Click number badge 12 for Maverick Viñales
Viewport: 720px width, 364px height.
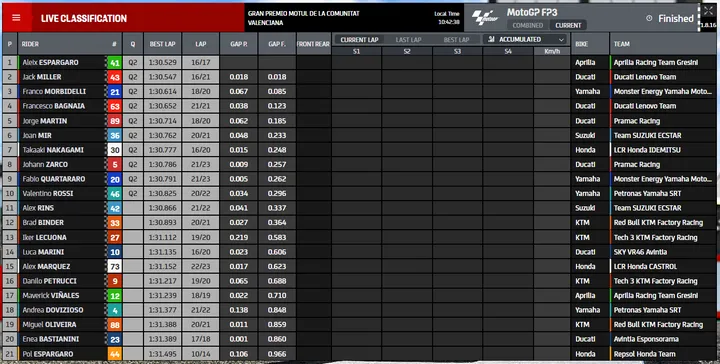(114, 296)
